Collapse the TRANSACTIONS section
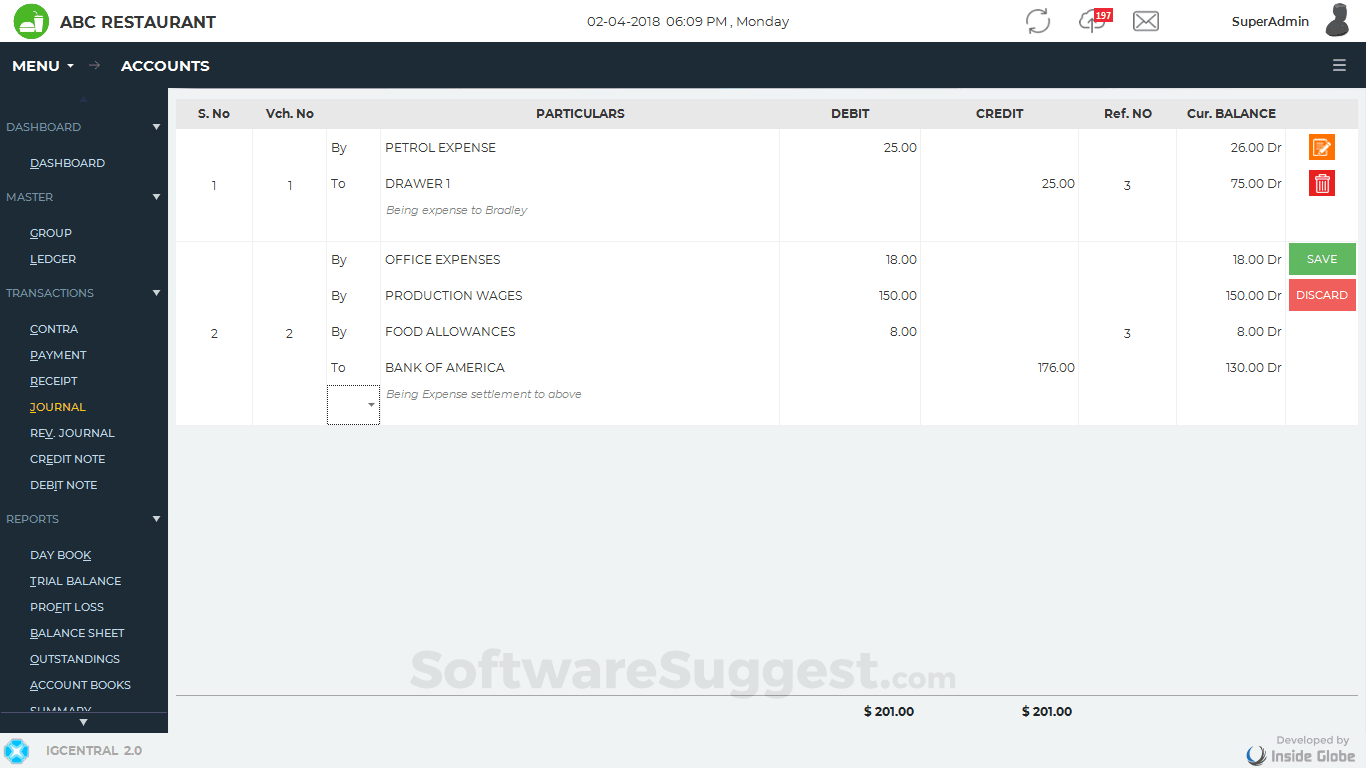The image size is (1366, 768). (155, 292)
